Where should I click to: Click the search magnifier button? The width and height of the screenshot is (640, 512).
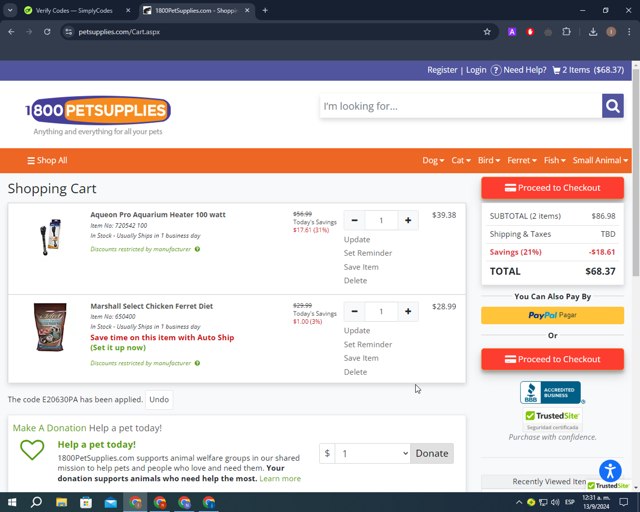[x=612, y=106]
